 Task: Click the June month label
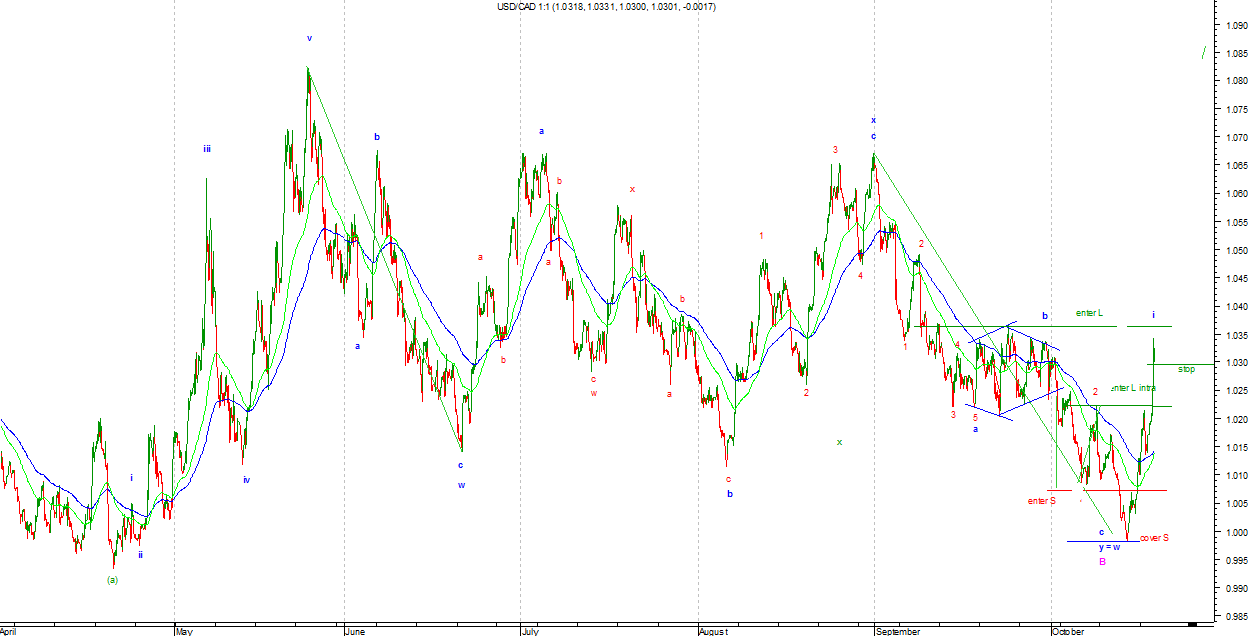[x=357, y=631]
